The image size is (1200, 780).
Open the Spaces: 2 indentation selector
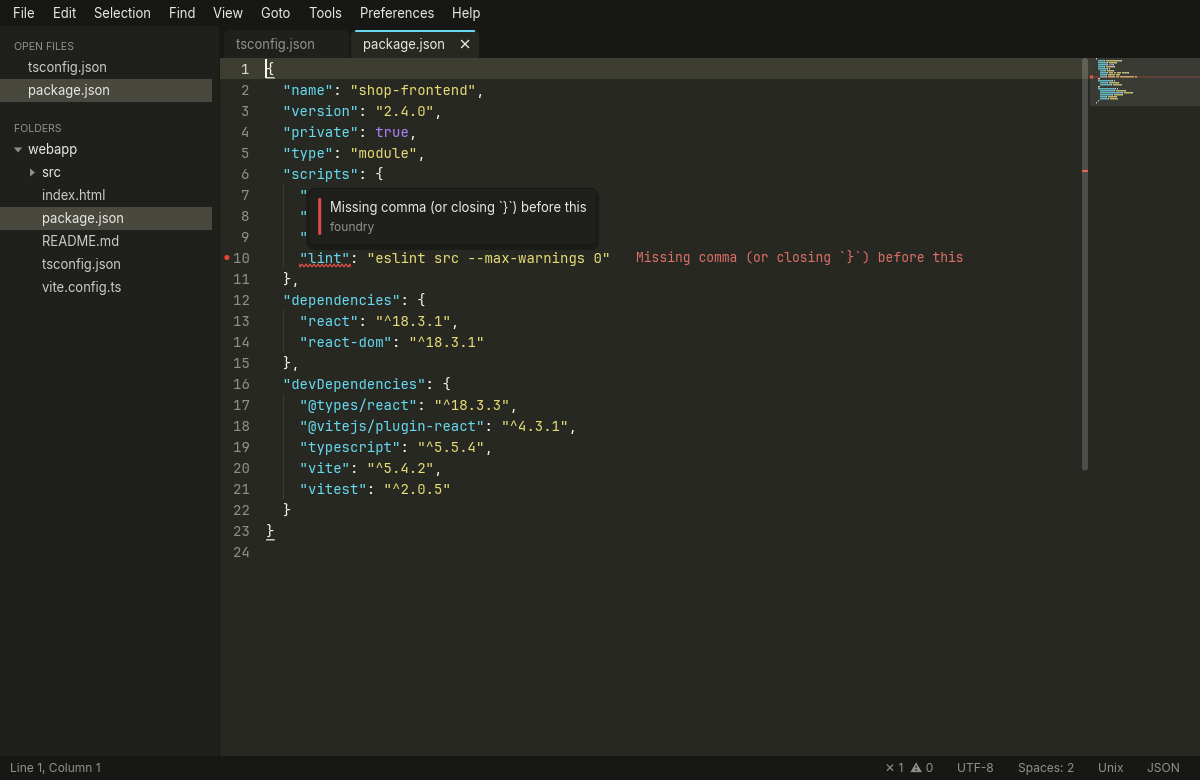(1046, 768)
